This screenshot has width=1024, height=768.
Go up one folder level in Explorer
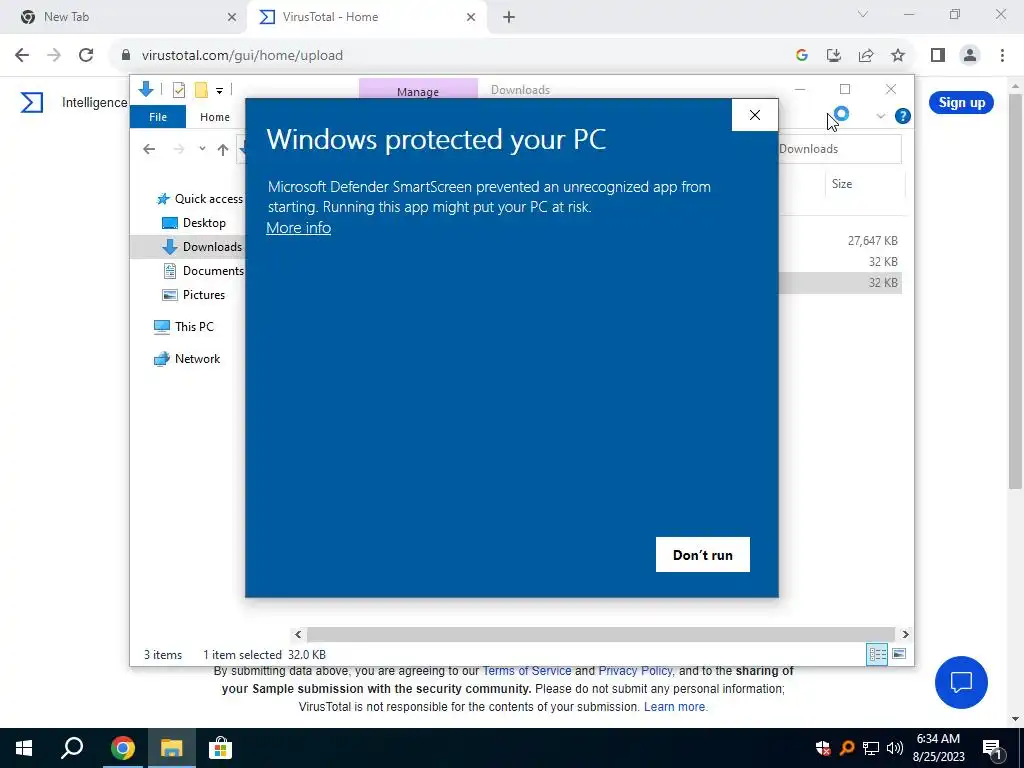coord(223,150)
